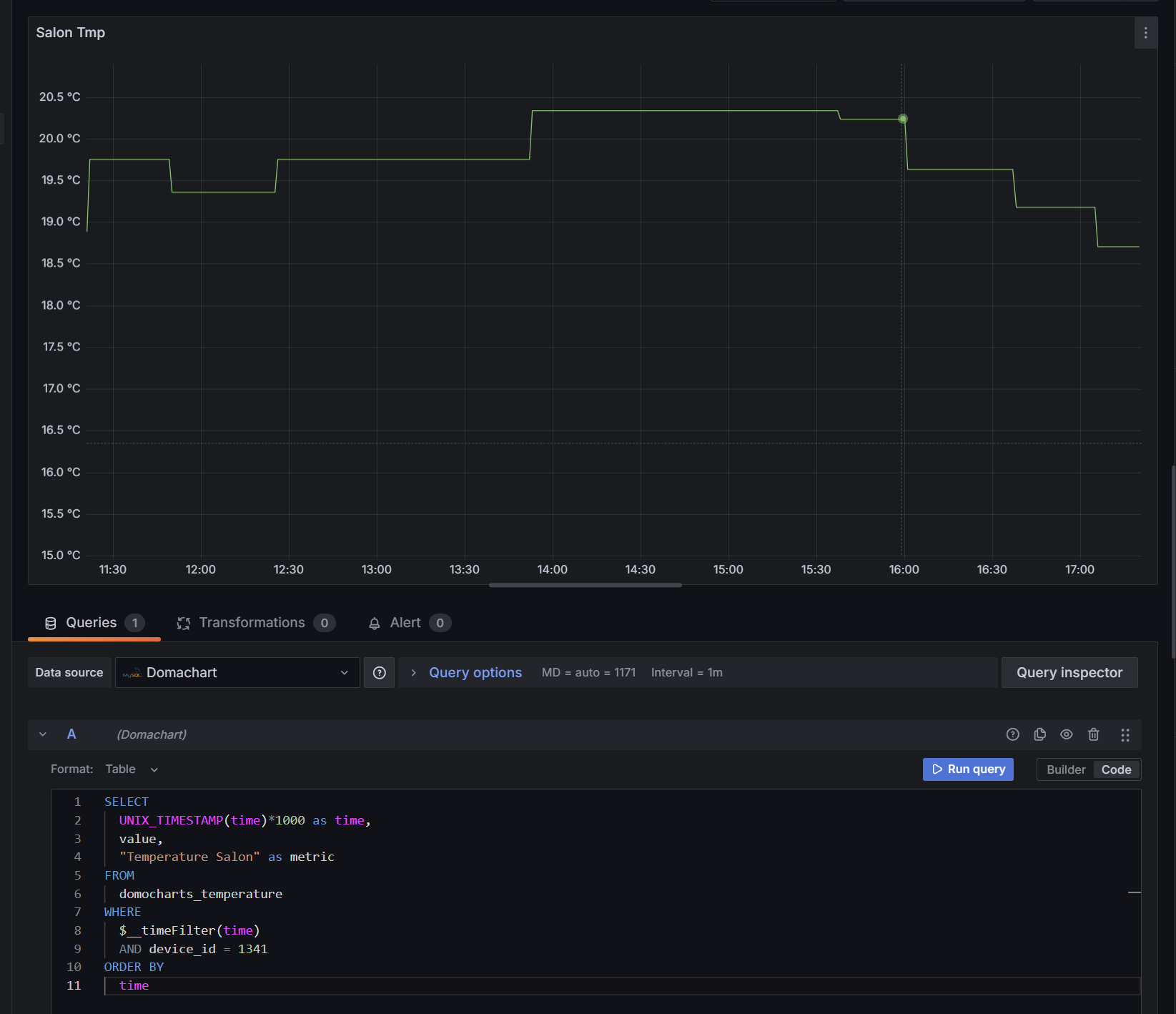Image resolution: width=1176 pixels, height=1014 pixels.
Task: Click the device_id = 1341 code line
Action: (x=193, y=949)
